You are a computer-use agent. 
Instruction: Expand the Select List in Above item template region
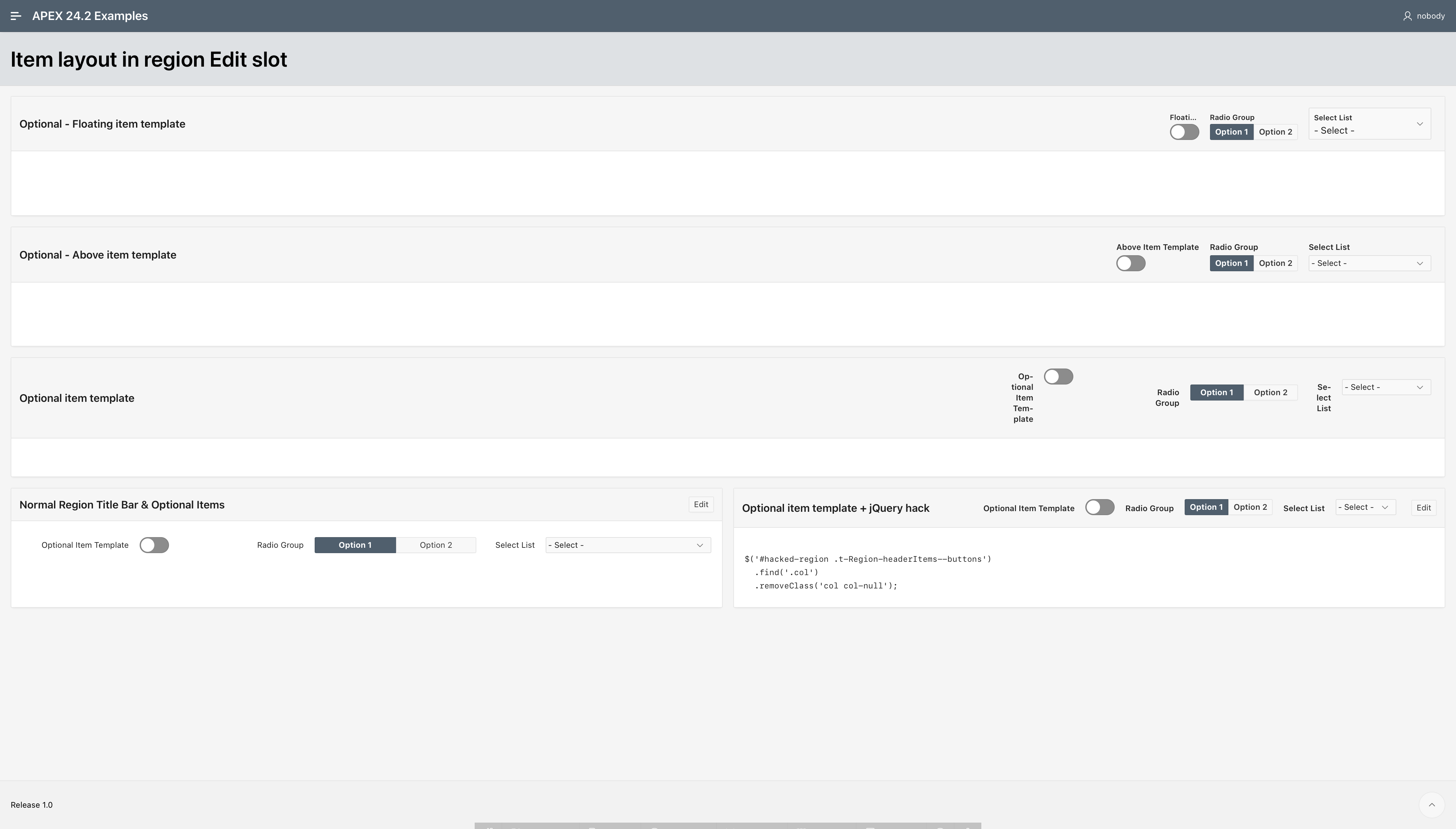1369,263
